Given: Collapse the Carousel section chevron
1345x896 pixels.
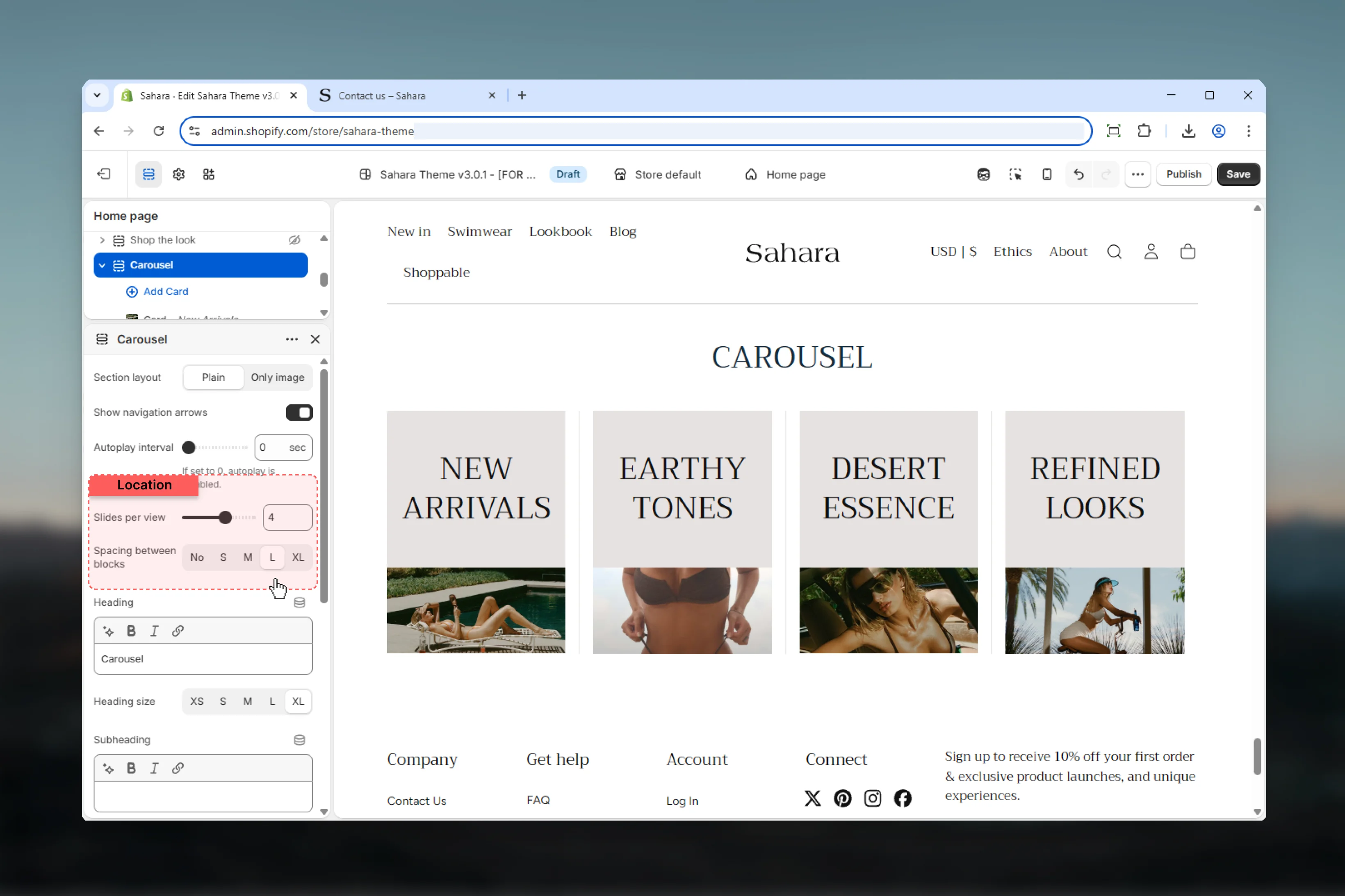Looking at the screenshot, I should click(102, 265).
